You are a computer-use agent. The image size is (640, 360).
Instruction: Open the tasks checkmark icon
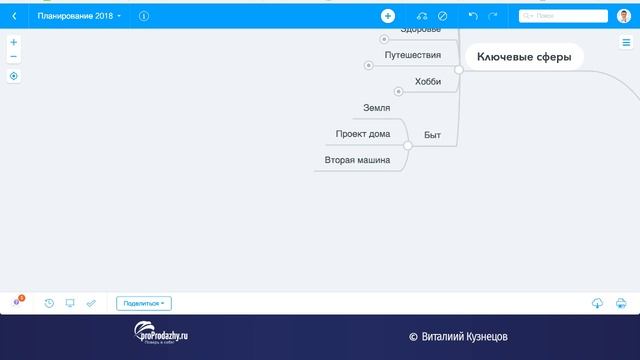(91, 303)
